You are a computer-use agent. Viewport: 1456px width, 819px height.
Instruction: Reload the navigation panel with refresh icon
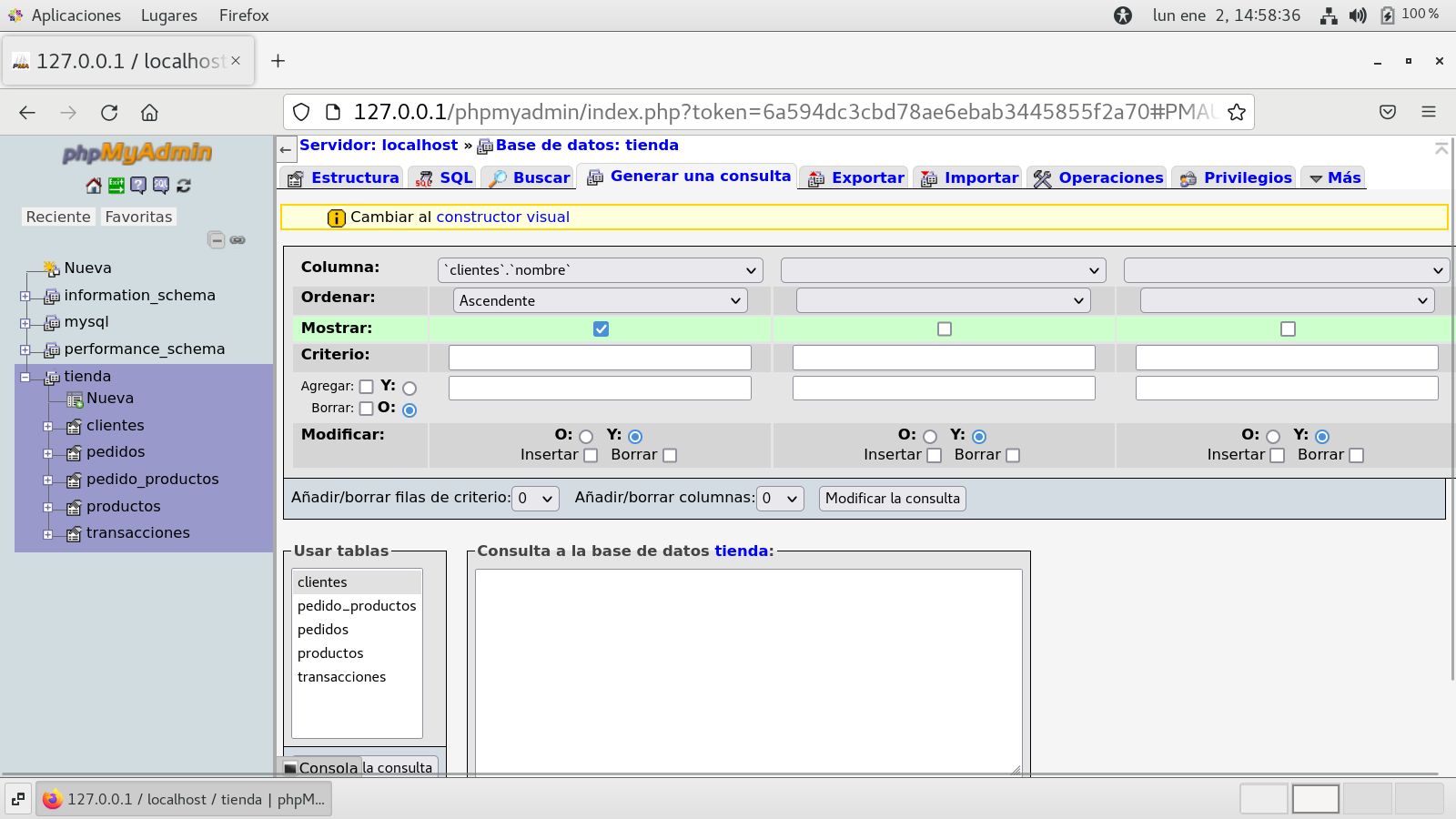pos(184,186)
